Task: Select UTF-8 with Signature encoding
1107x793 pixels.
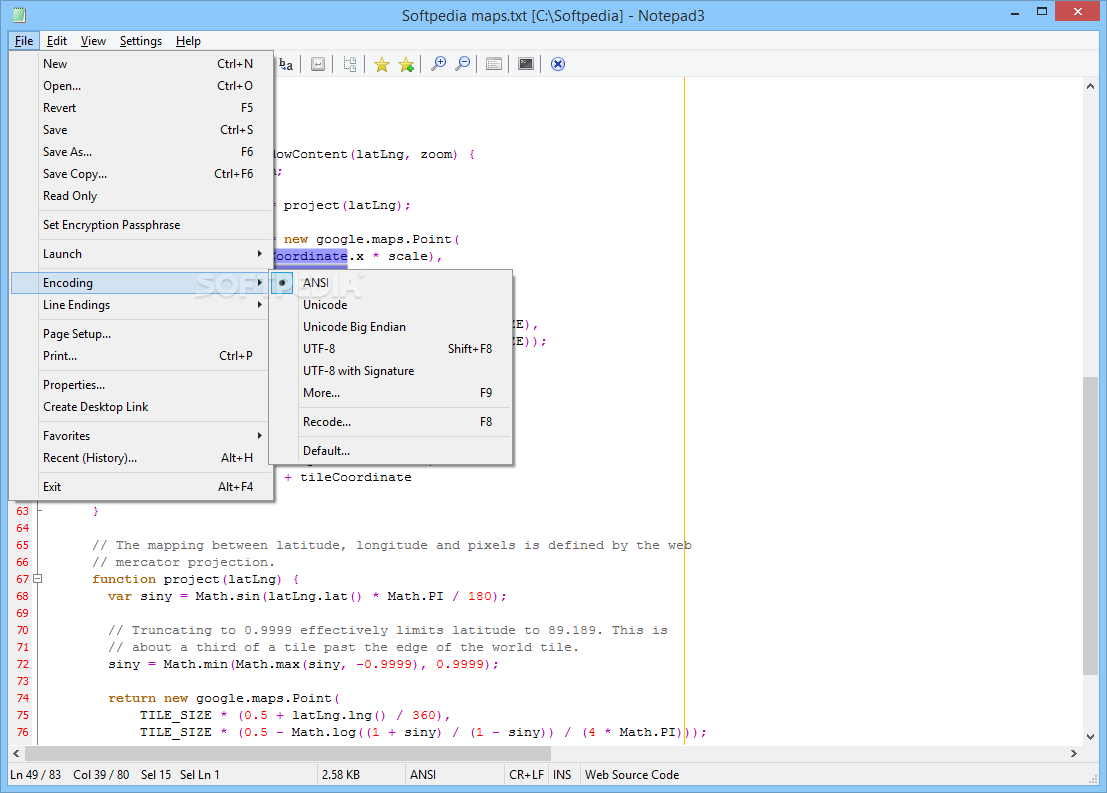Action: 390,371
